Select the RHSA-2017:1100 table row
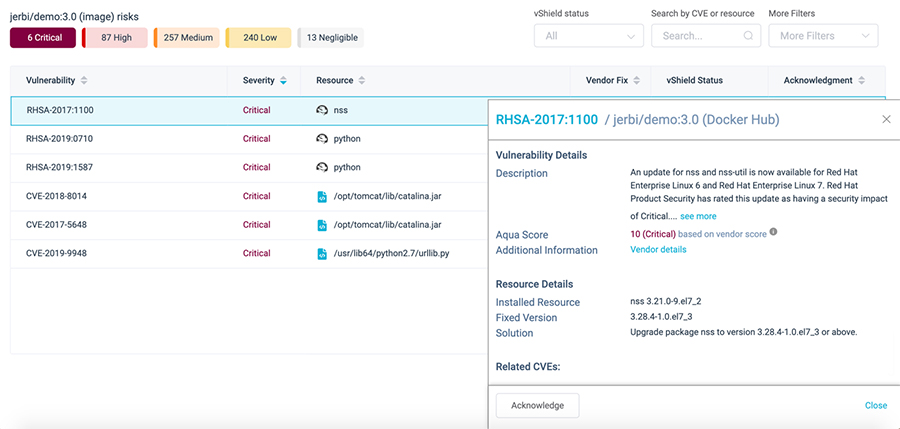The width and height of the screenshot is (900, 429). pos(249,110)
